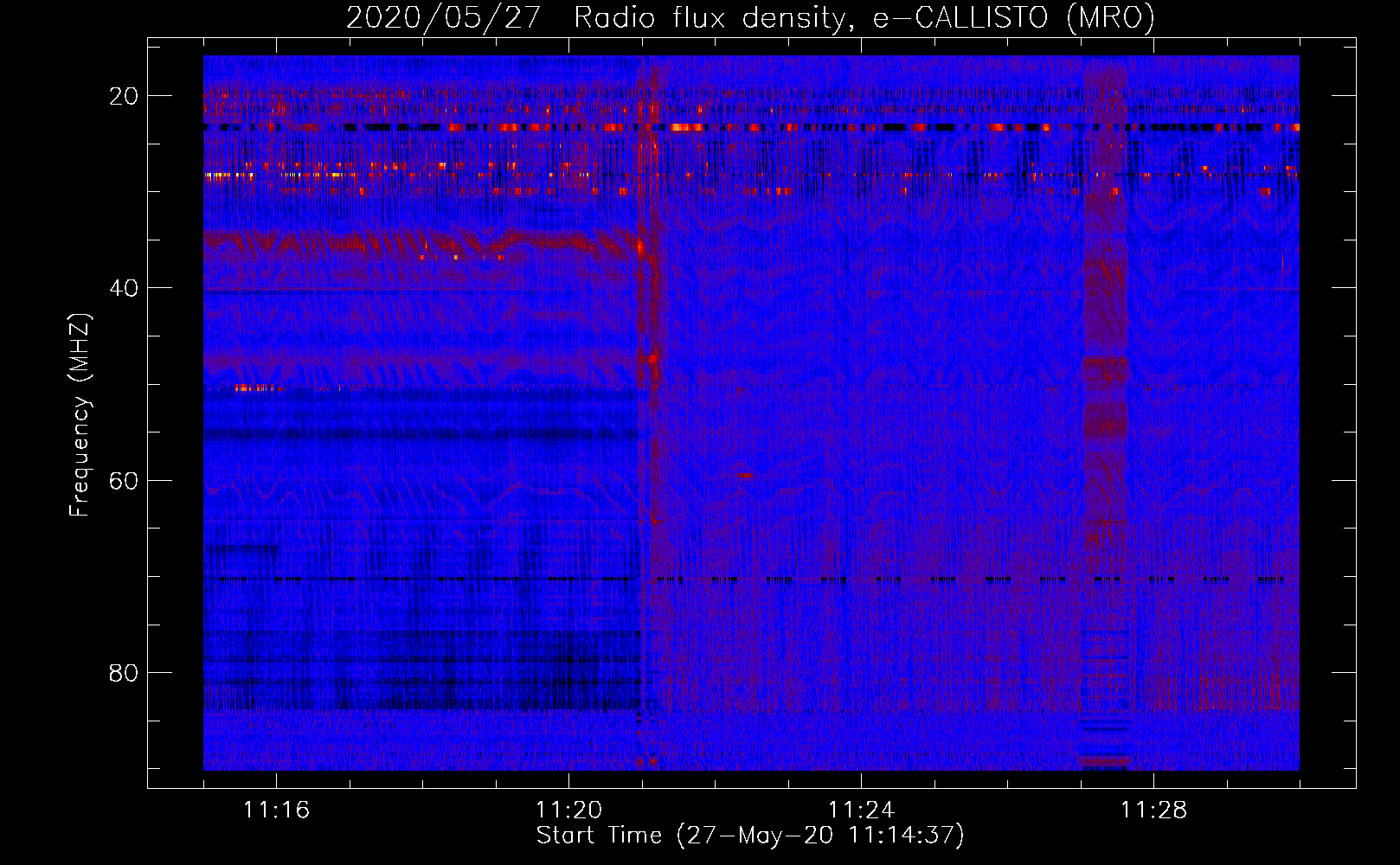Click the '11:24' time tick label
This screenshot has height=865, width=1400.
coord(861,811)
